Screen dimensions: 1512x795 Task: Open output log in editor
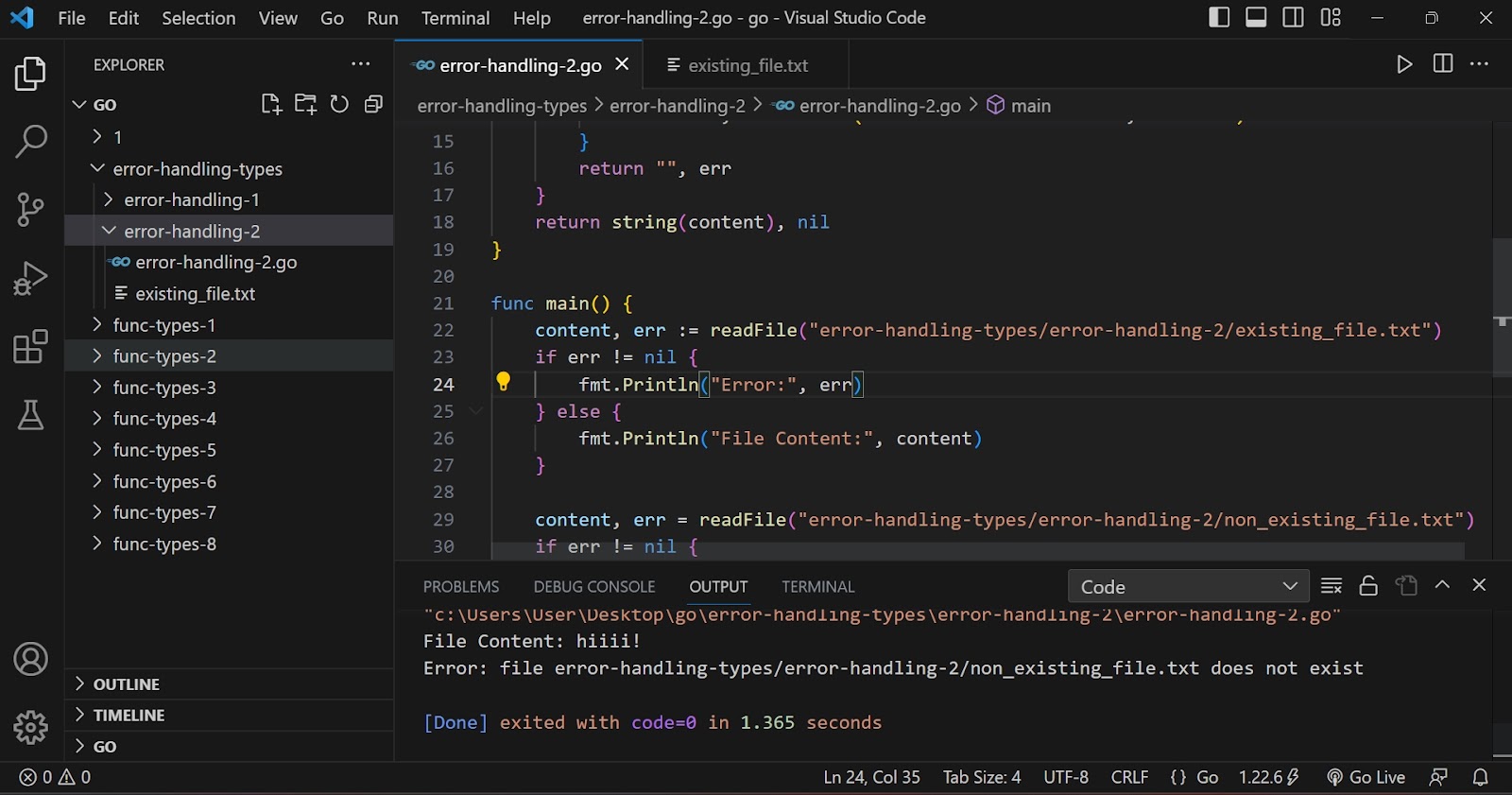click(1406, 586)
